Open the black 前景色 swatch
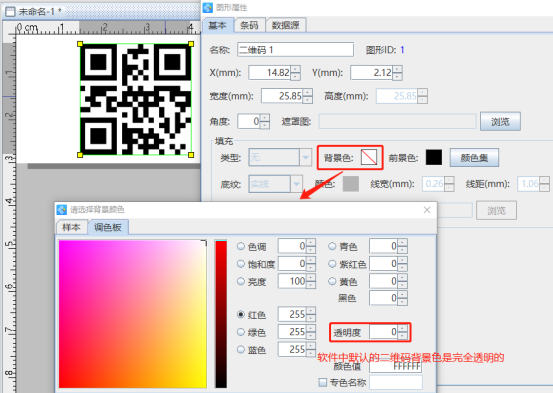 pyautogui.click(x=434, y=157)
